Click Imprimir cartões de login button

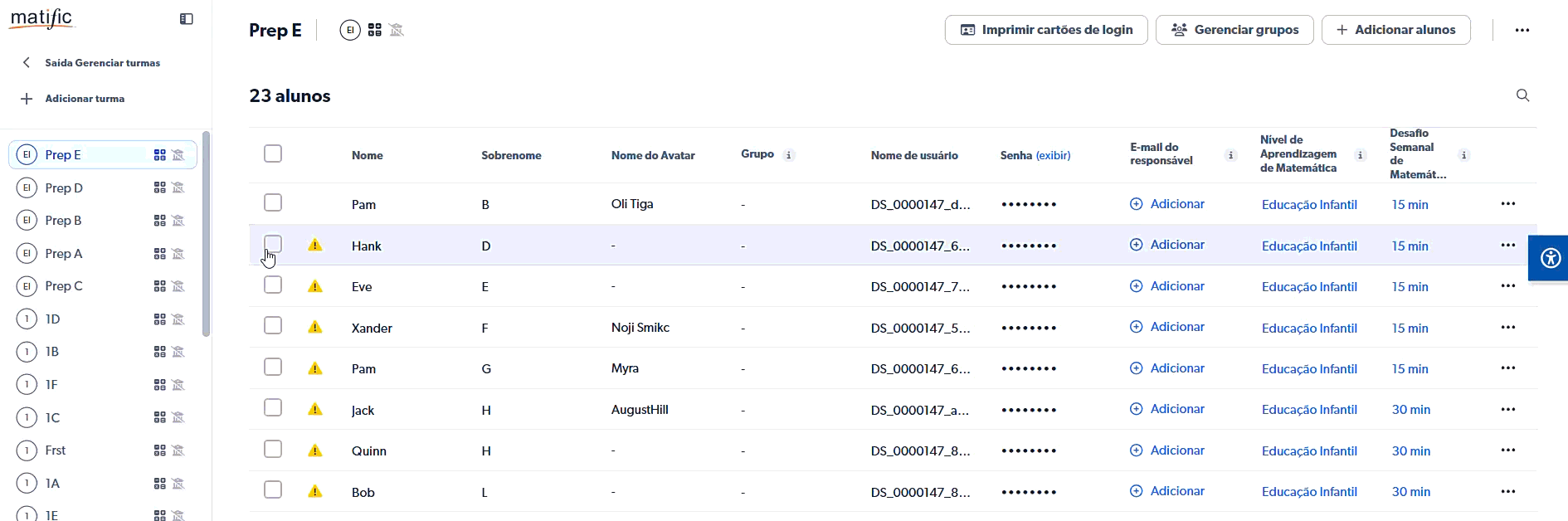[1046, 30]
